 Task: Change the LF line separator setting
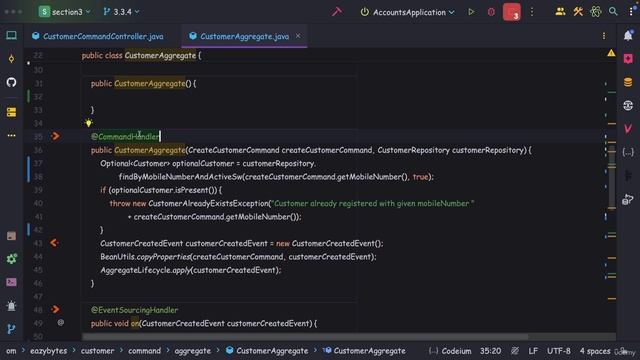tap(533, 351)
